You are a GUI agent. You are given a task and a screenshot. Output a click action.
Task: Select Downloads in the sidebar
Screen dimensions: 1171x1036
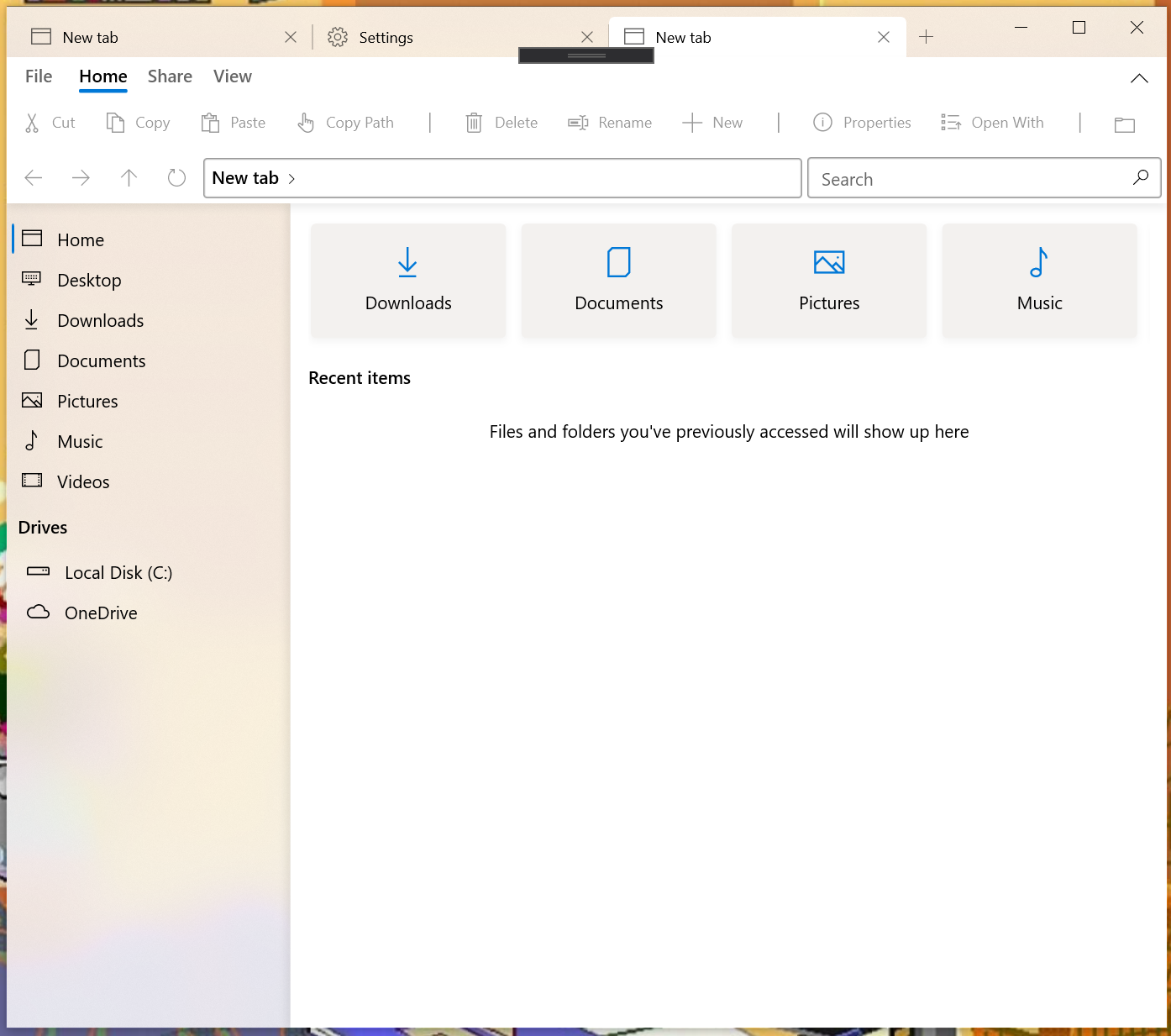101,320
